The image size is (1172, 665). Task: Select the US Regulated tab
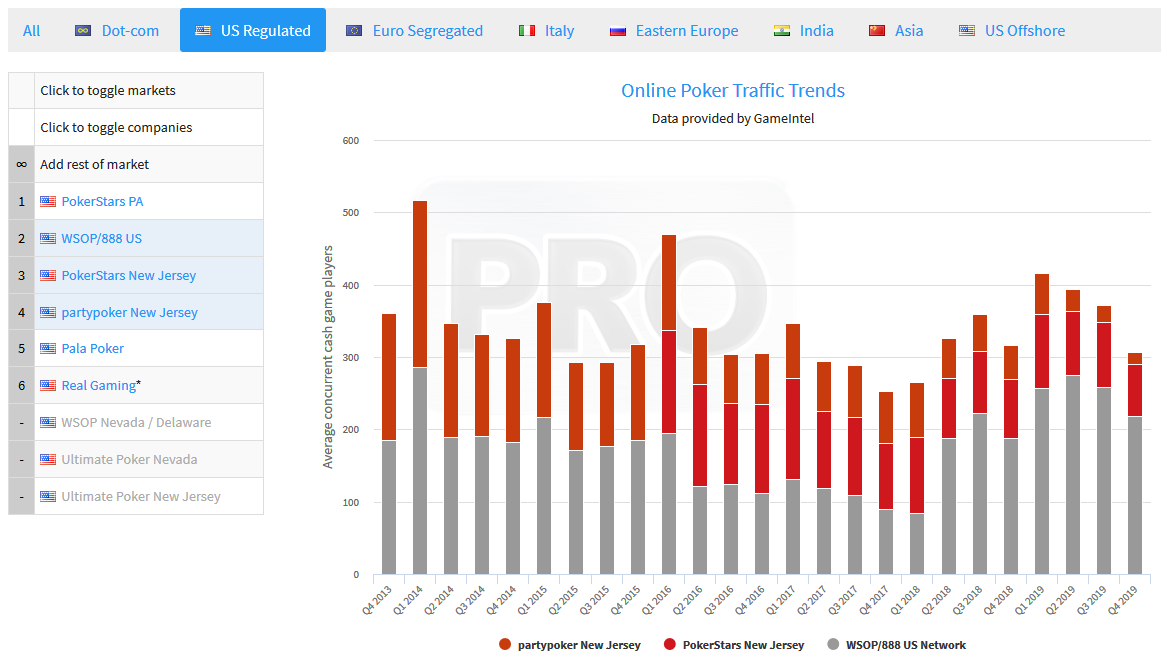point(253,31)
